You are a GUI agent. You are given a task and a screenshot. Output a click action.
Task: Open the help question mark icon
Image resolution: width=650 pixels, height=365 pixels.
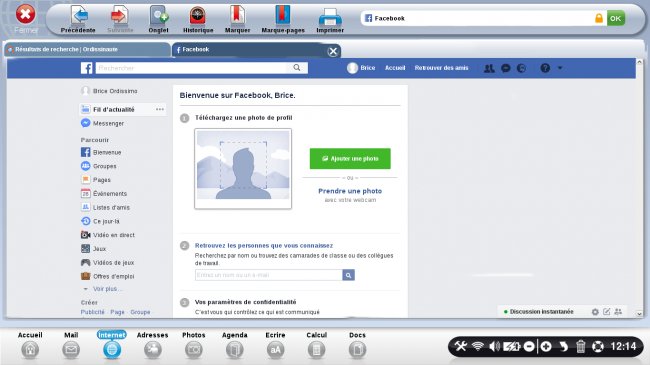[x=545, y=68]
